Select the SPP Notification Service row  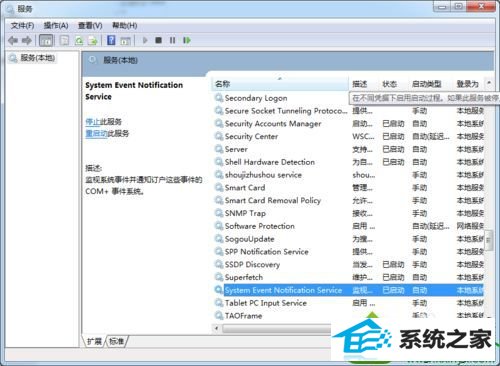(x=349, y=252)
